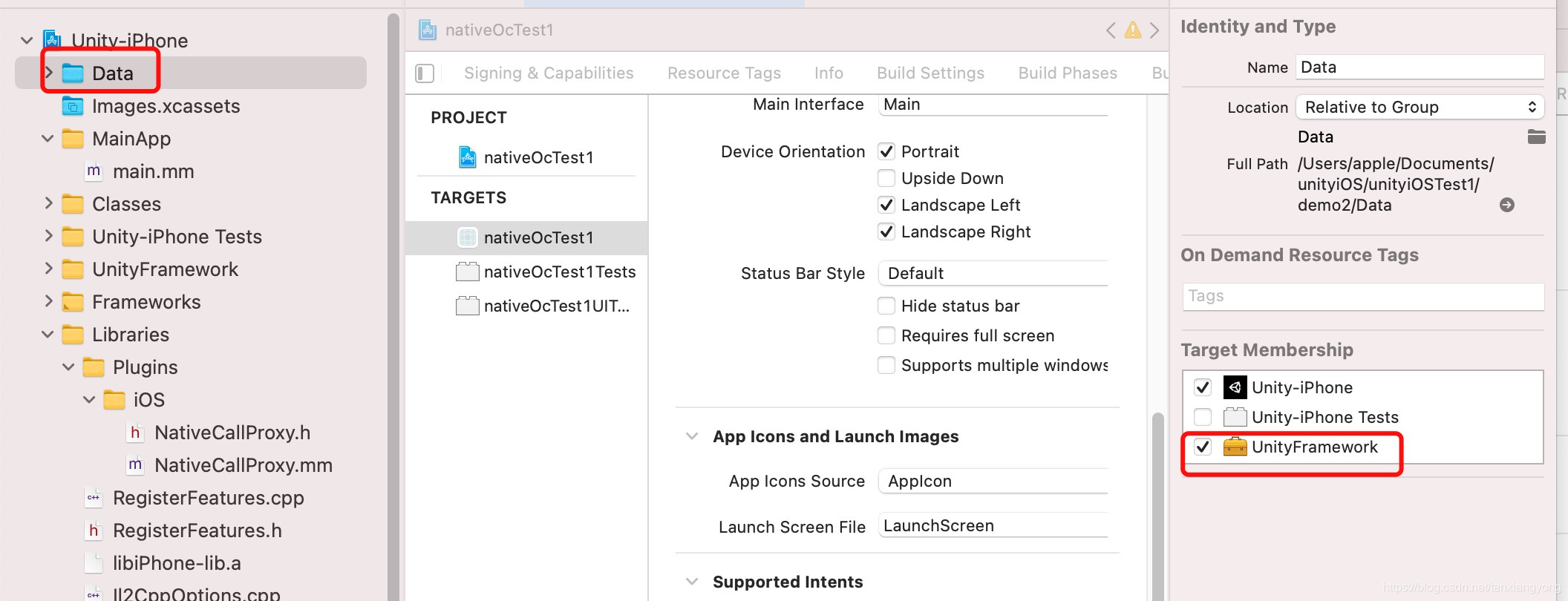Click the nativeOcTest1 breadcrumb title

click(499, 30)
